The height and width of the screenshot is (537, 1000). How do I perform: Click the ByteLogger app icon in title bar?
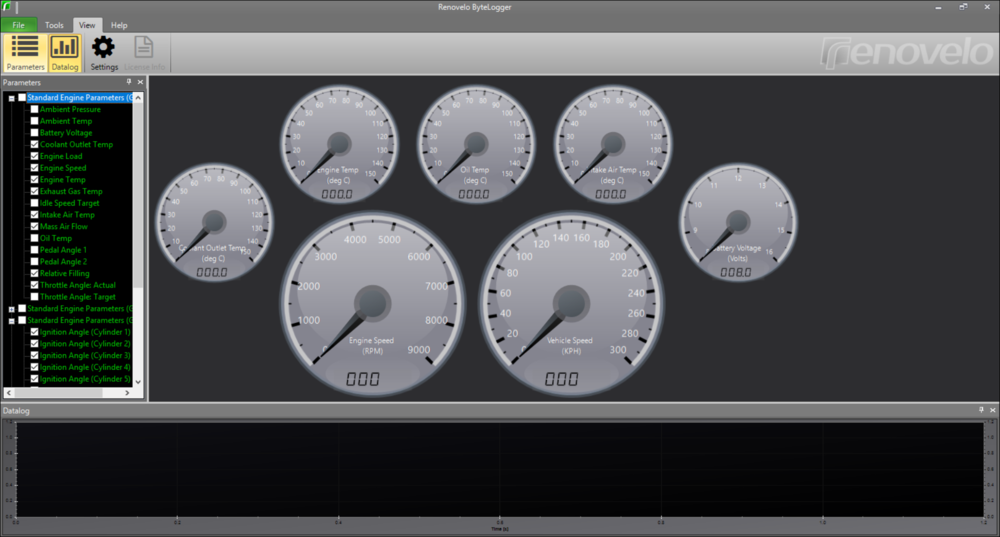(x=6, y=6)
